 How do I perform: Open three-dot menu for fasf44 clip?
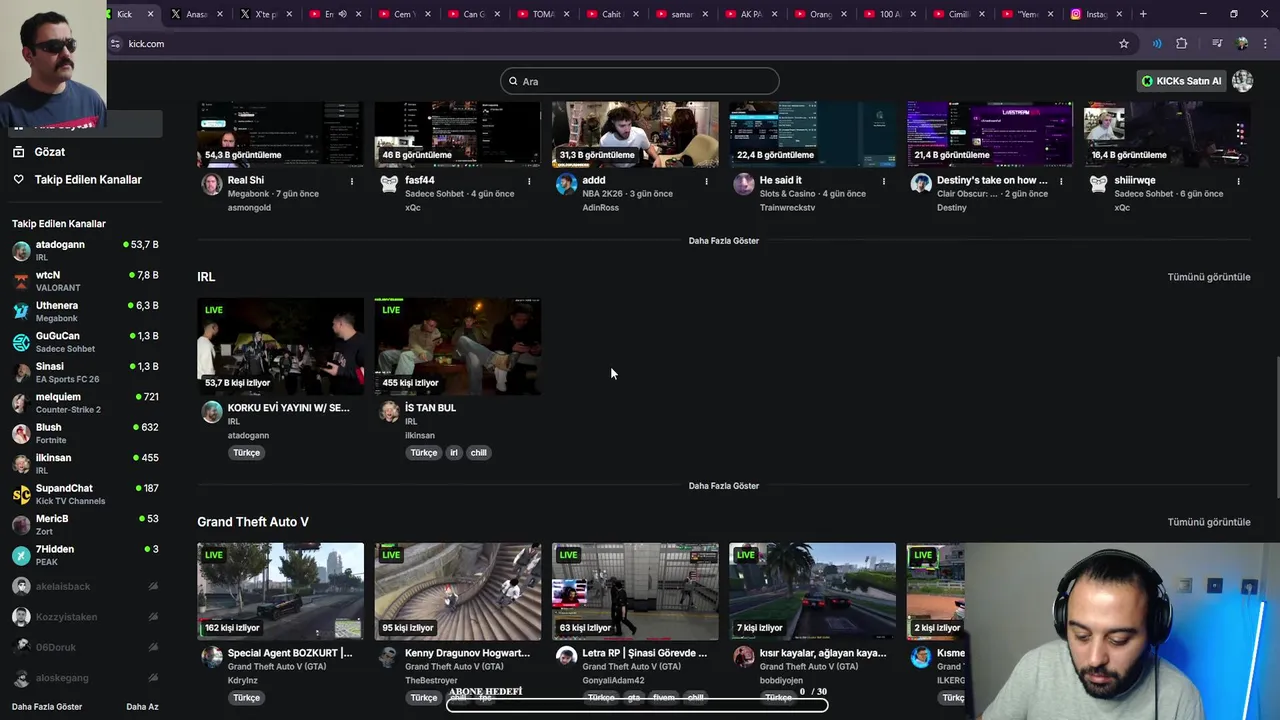pyautogui.click(x=529, y=181)
